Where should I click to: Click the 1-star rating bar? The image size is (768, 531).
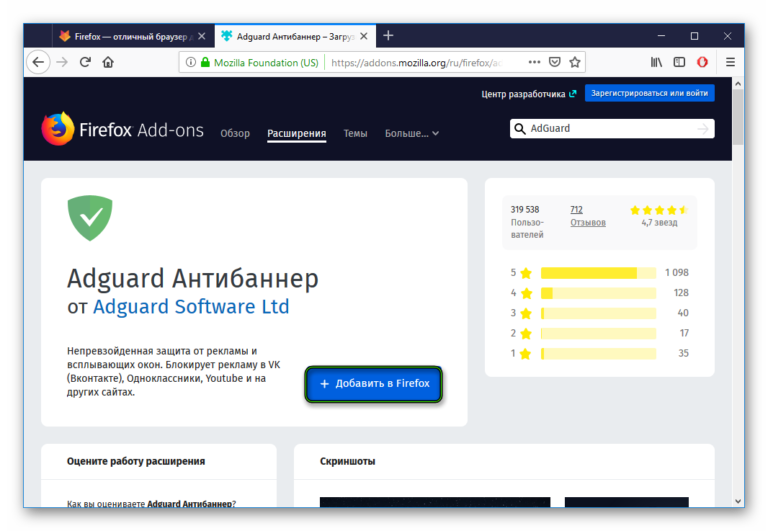pyautogui.click(x=599, y=353)
